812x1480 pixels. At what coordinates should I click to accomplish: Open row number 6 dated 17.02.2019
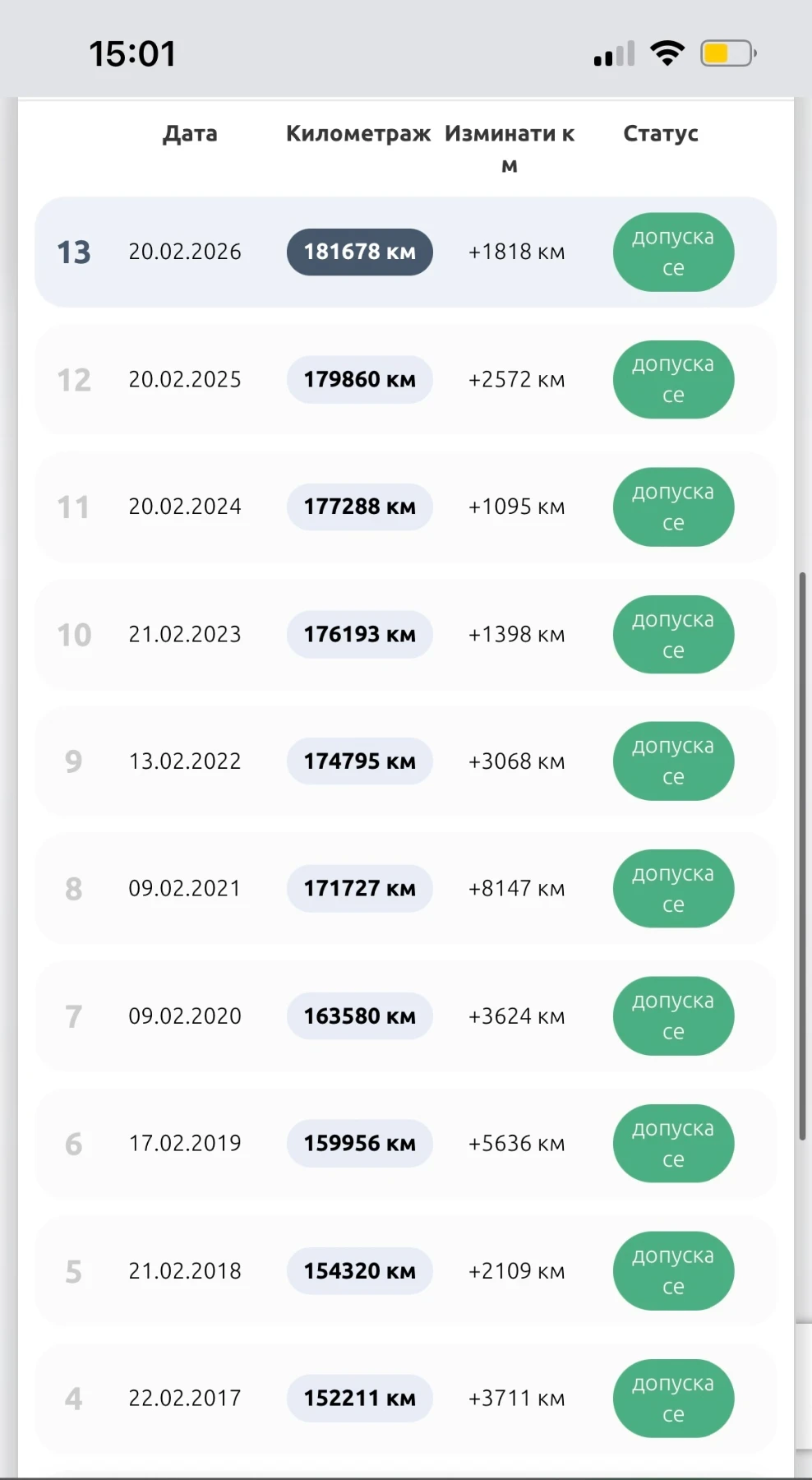pyautogui.click(x=406, y=1144)
